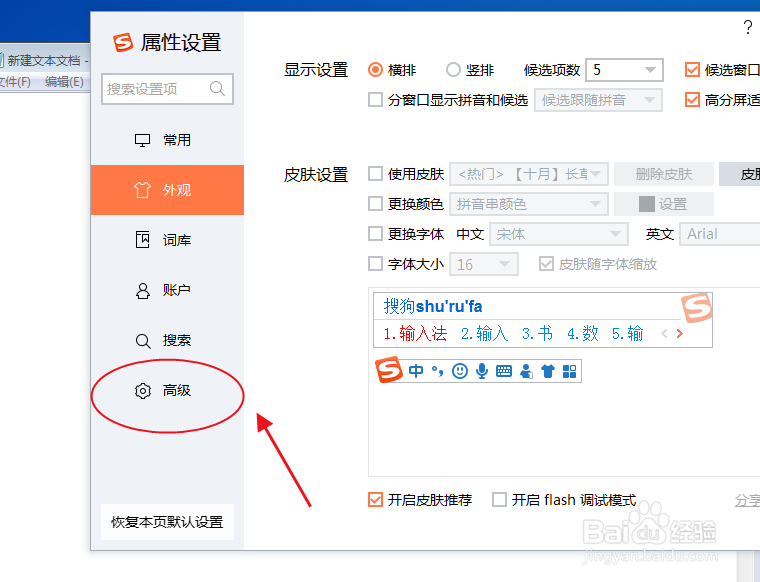
Task: Click candidate 4.数 in preview
Action: [583, 333]
